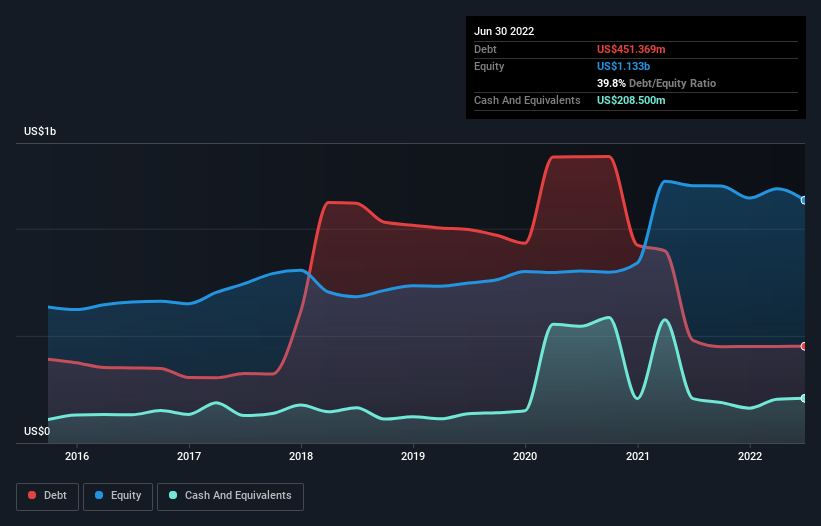Select the 2022 x-axis label
The height and width of the screenshot is (526, 821).
pos(750,456)
